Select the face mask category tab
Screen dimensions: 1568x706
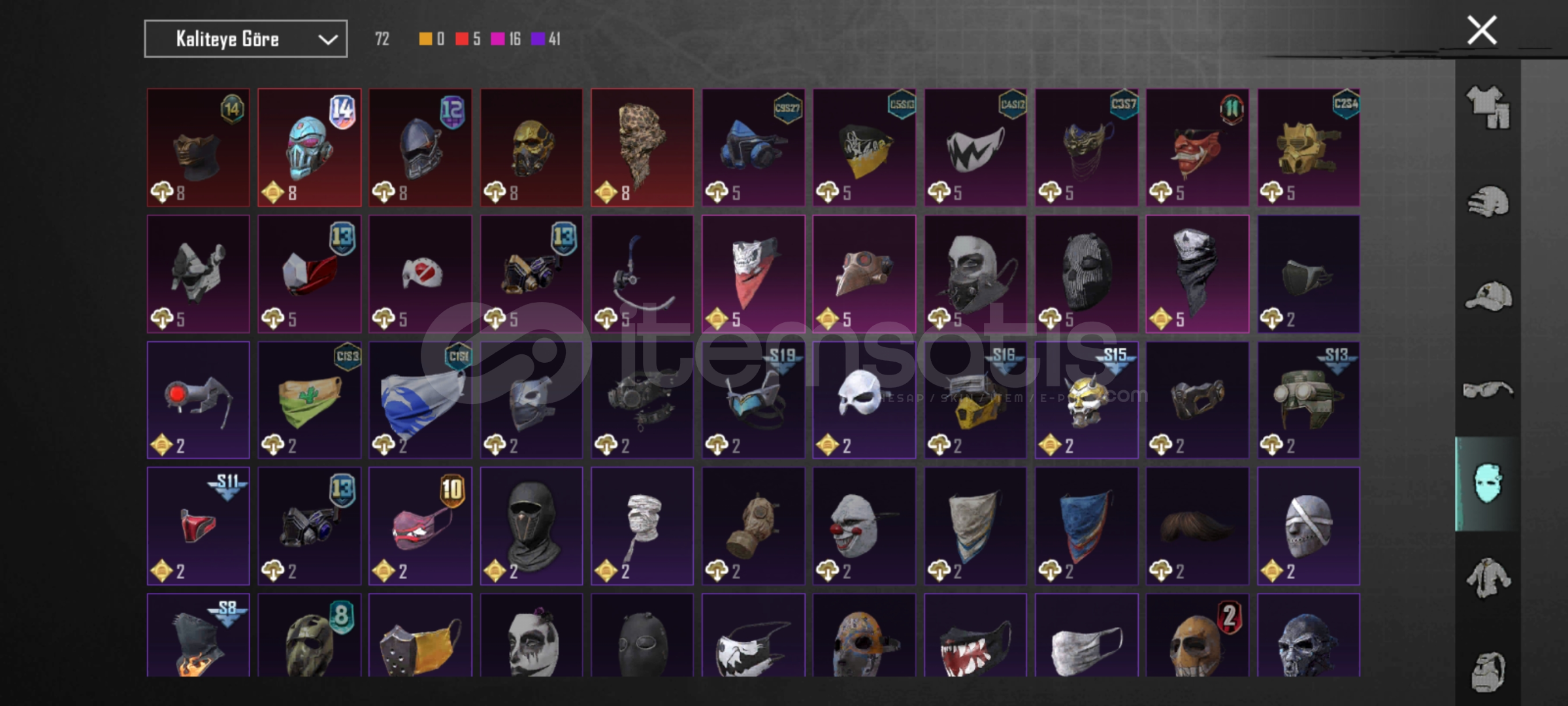coord(1488,484)
